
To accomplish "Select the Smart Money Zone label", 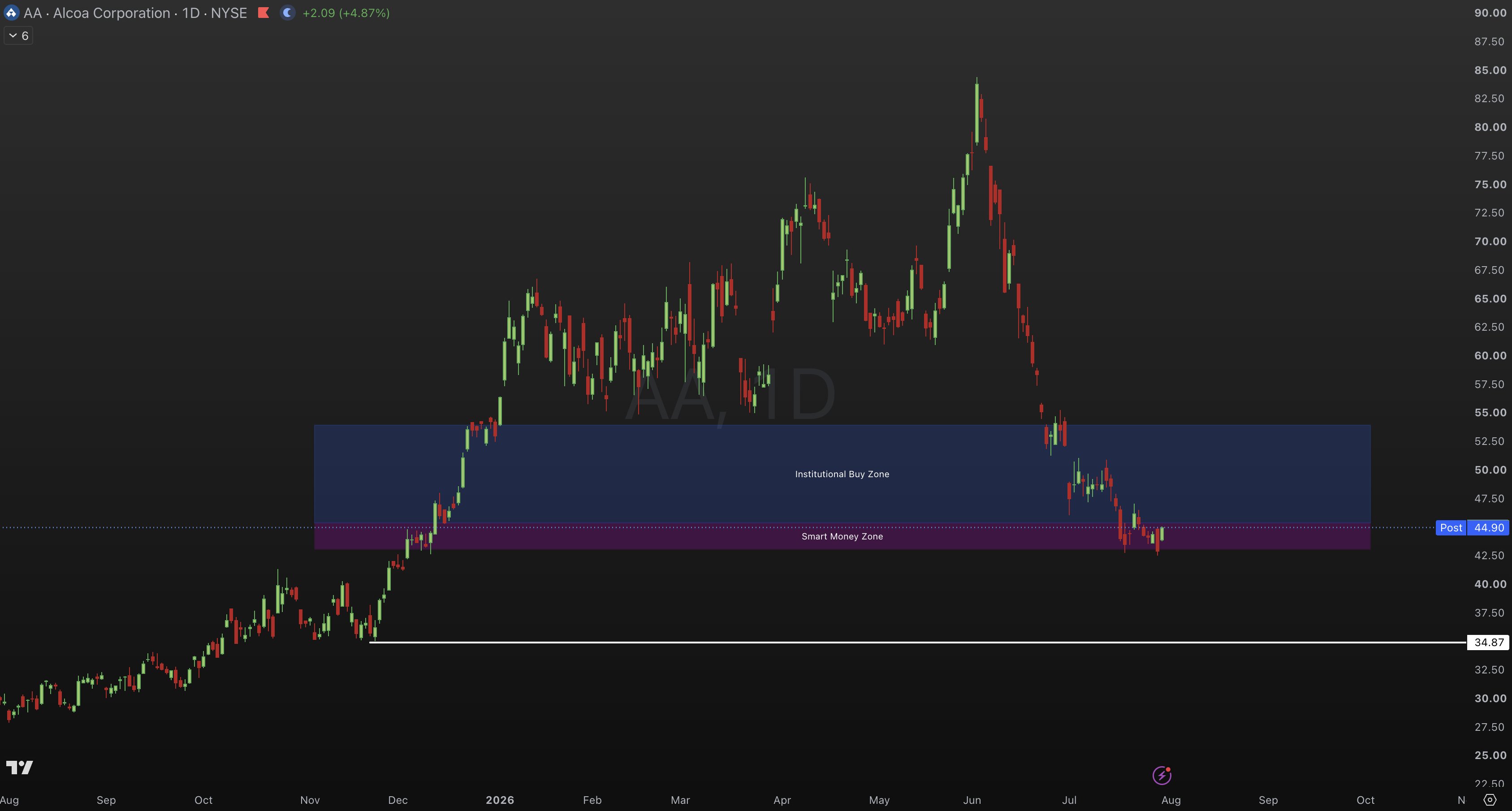I will [842, 536].
